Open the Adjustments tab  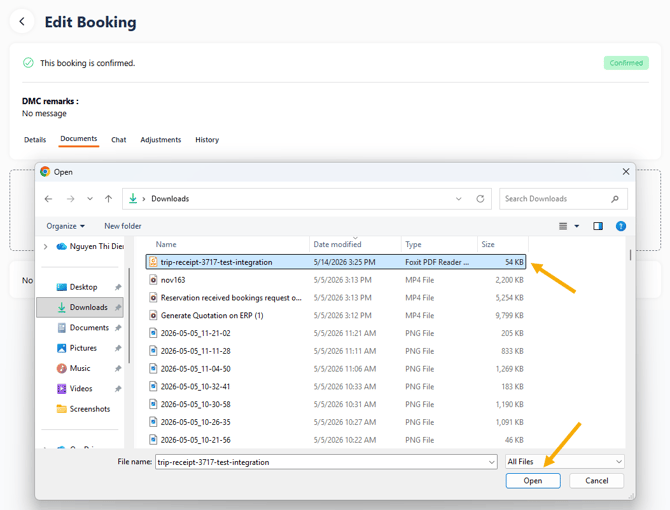click(x=161, y=140)
